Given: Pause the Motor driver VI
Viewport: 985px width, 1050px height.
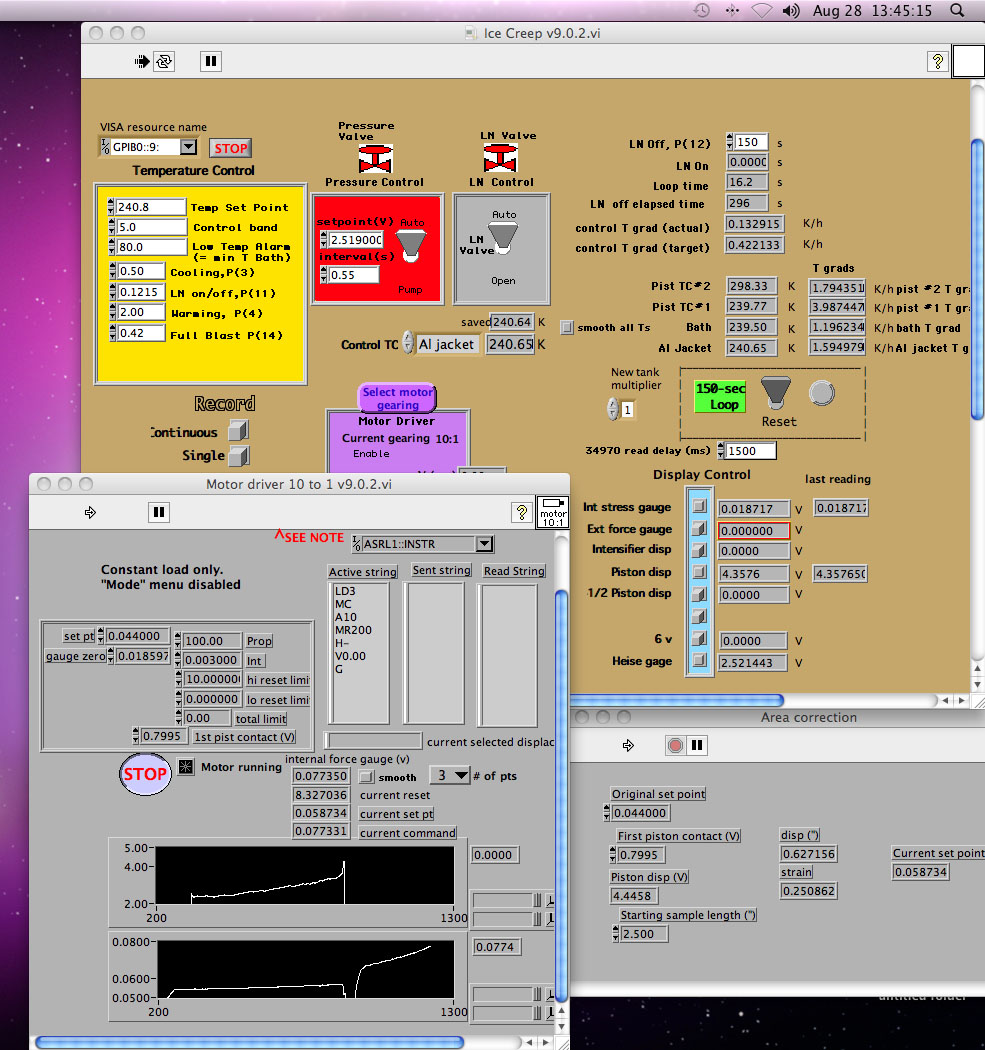Looking at the screenshot, I should (x=158, y=512).
